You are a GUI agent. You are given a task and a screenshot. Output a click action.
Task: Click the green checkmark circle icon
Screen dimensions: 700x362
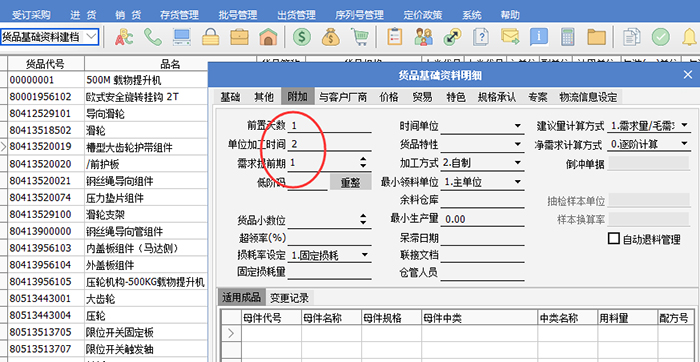661,37
